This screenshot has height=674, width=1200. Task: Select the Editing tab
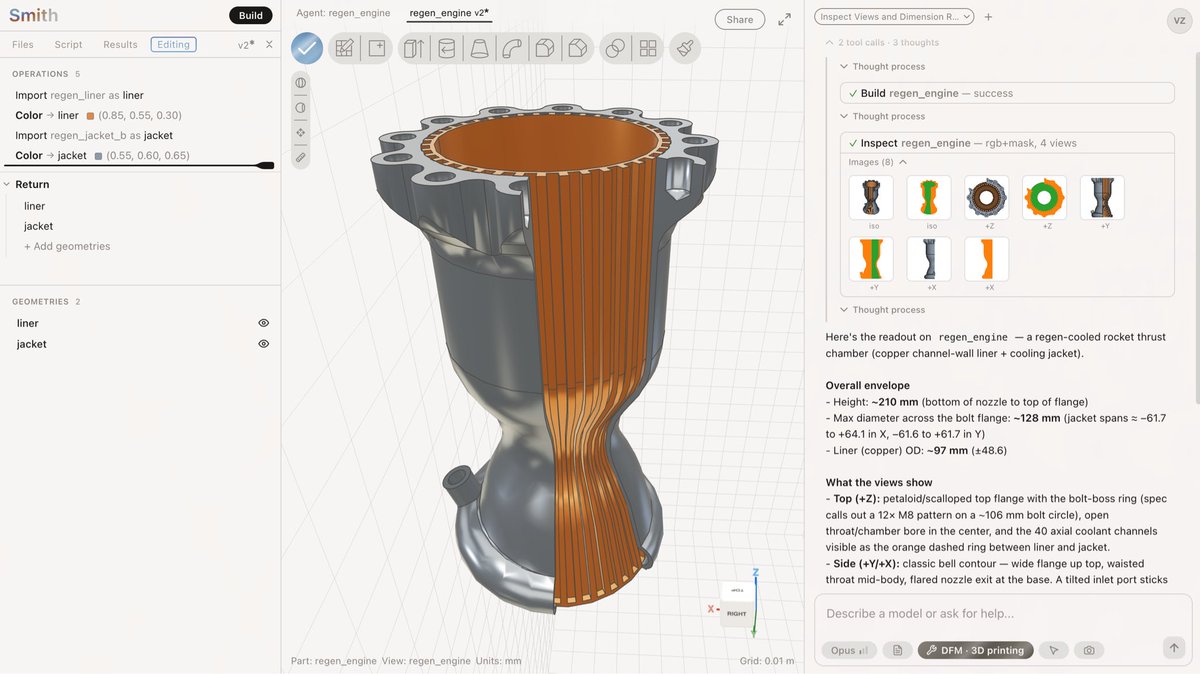(x=174, y=45)
